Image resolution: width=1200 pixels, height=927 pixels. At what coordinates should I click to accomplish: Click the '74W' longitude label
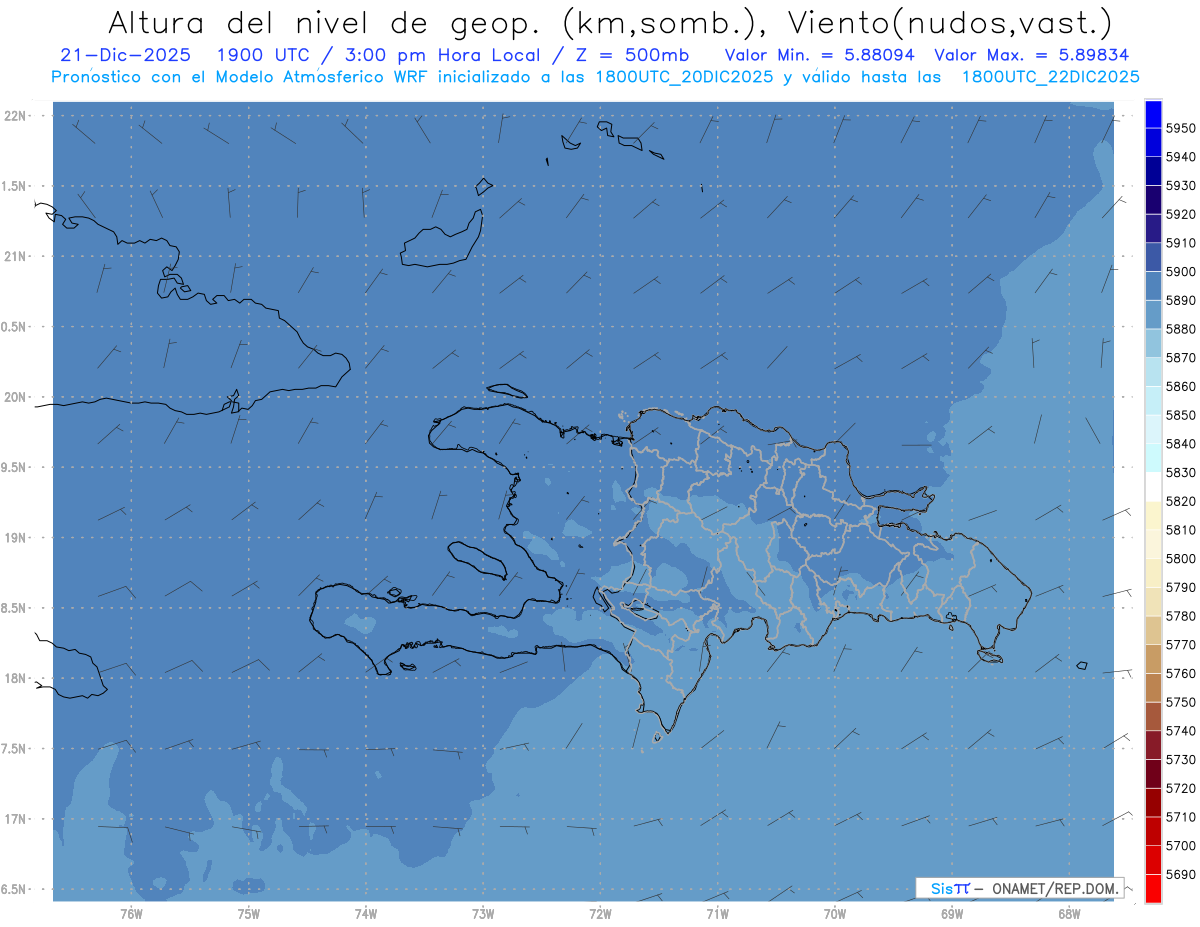tap(366, 913)
